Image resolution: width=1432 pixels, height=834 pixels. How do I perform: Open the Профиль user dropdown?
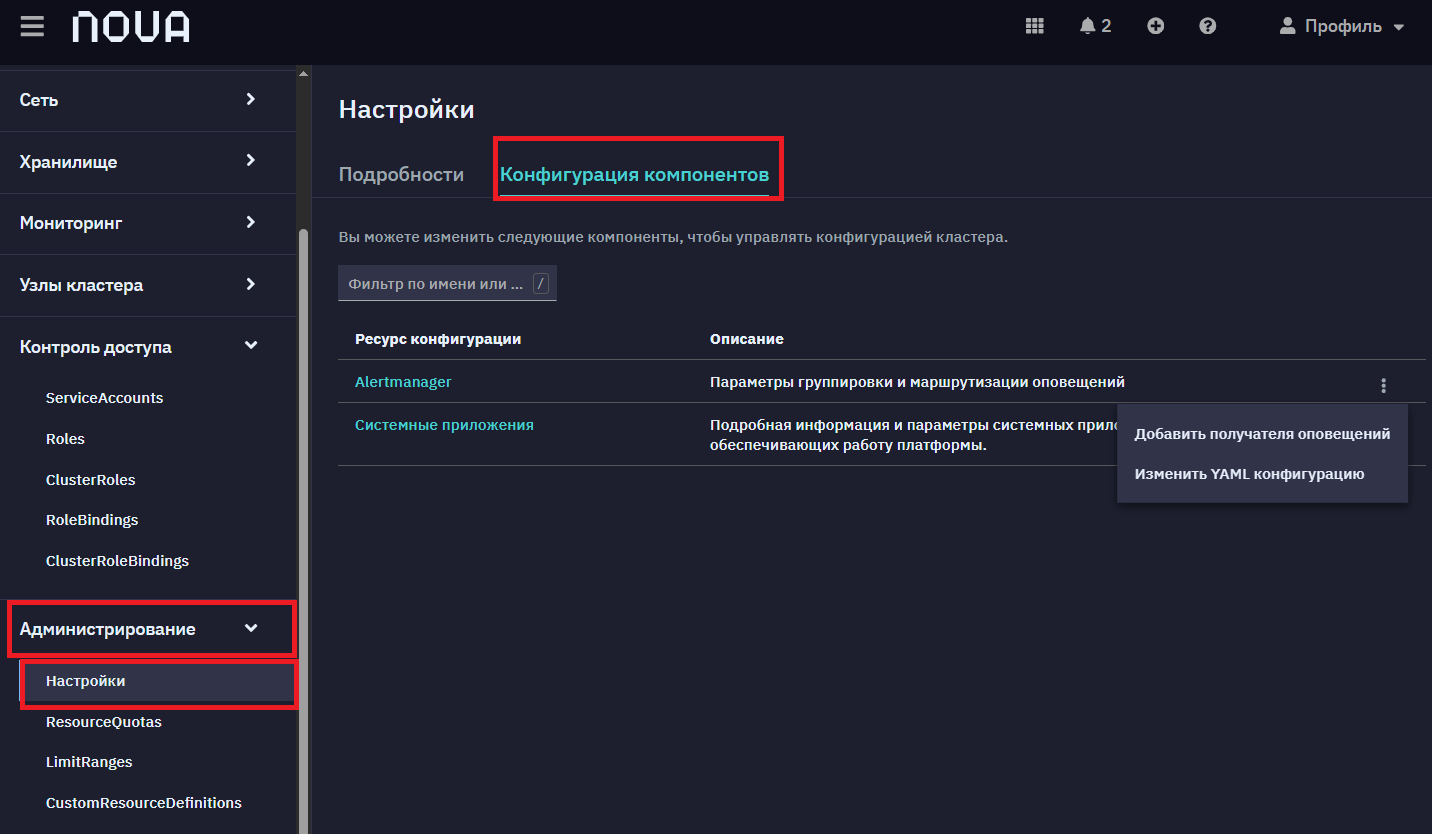tap(1342, 26)
